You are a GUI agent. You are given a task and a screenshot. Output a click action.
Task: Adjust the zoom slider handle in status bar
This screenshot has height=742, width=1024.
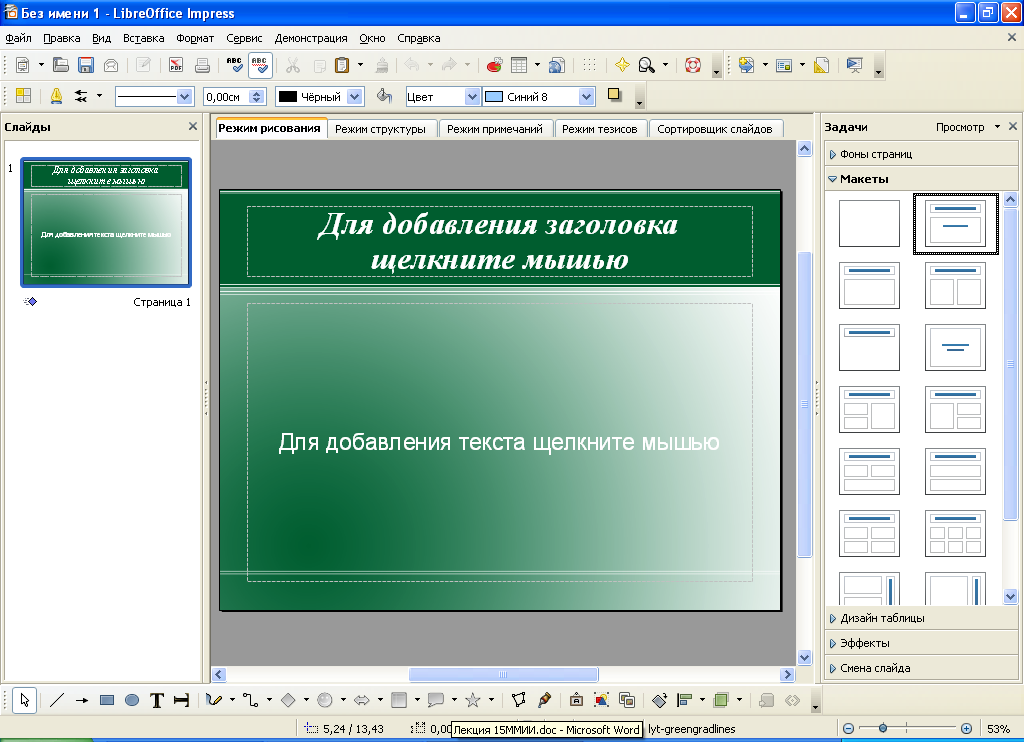tap(883, 728)
